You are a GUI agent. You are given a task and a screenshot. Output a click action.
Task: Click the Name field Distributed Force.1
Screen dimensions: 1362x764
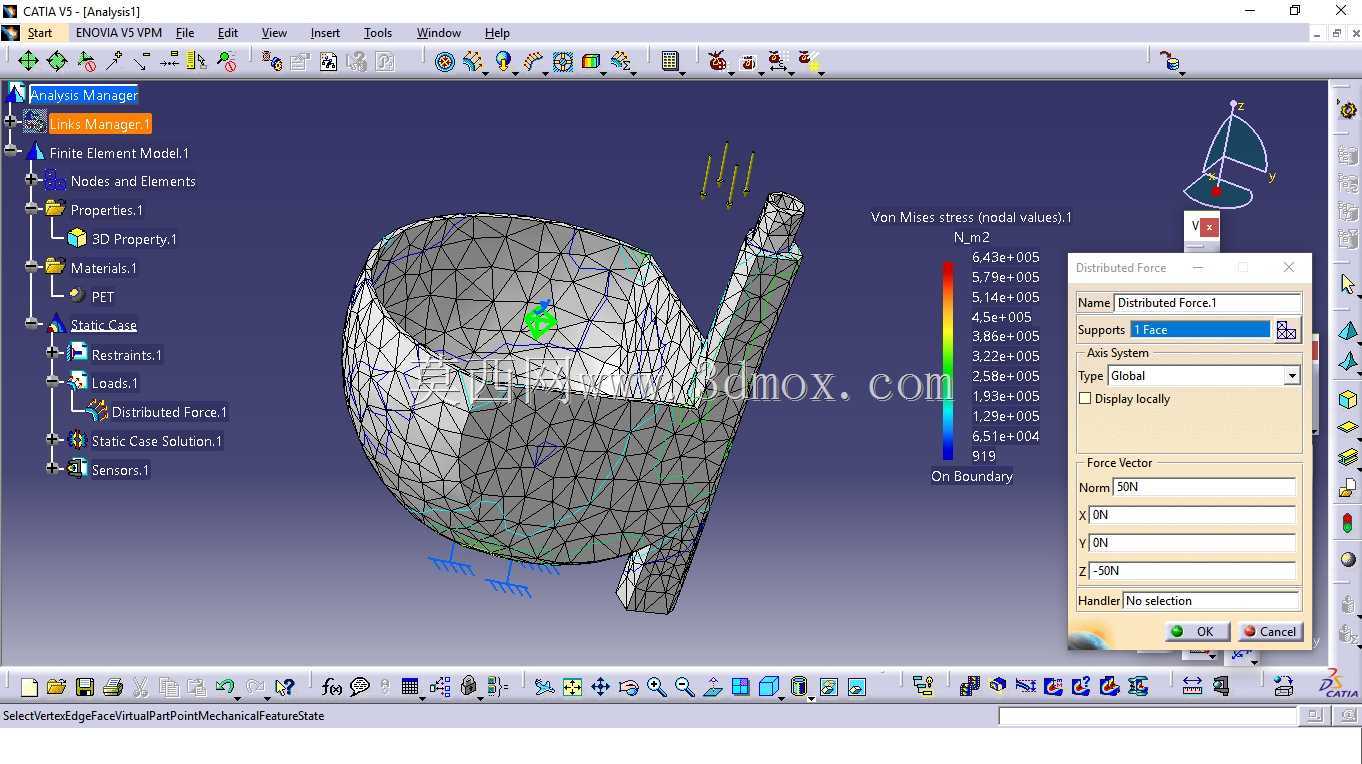tap(1207, 303)
